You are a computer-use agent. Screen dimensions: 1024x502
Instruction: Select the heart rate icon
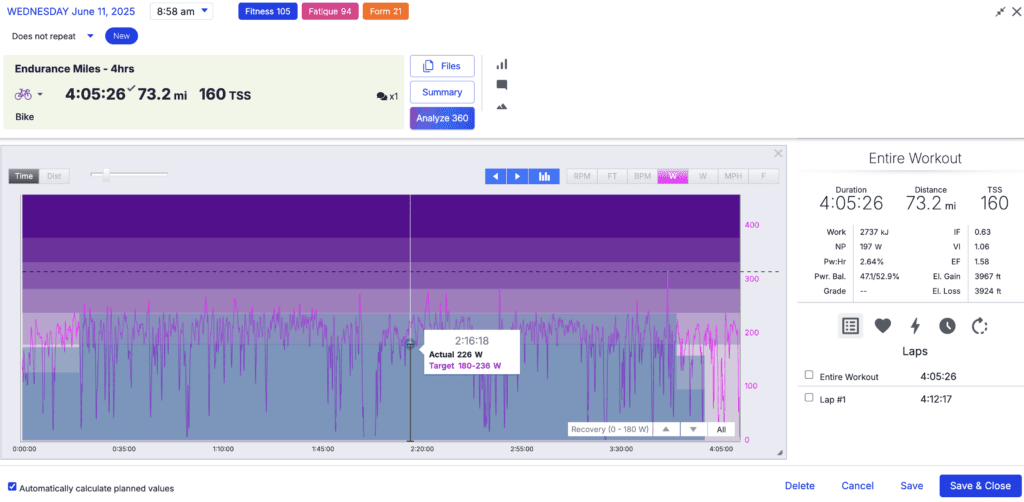[883, 326]
